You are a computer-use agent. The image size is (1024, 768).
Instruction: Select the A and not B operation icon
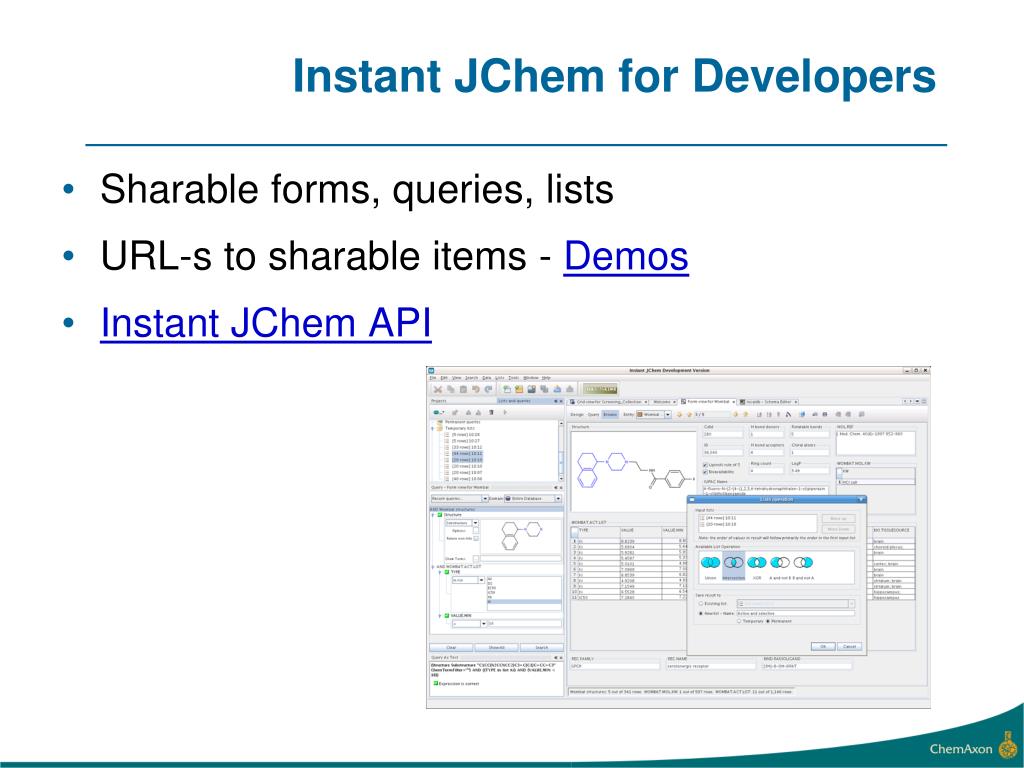pyautogui.click(x=780, y=562)
